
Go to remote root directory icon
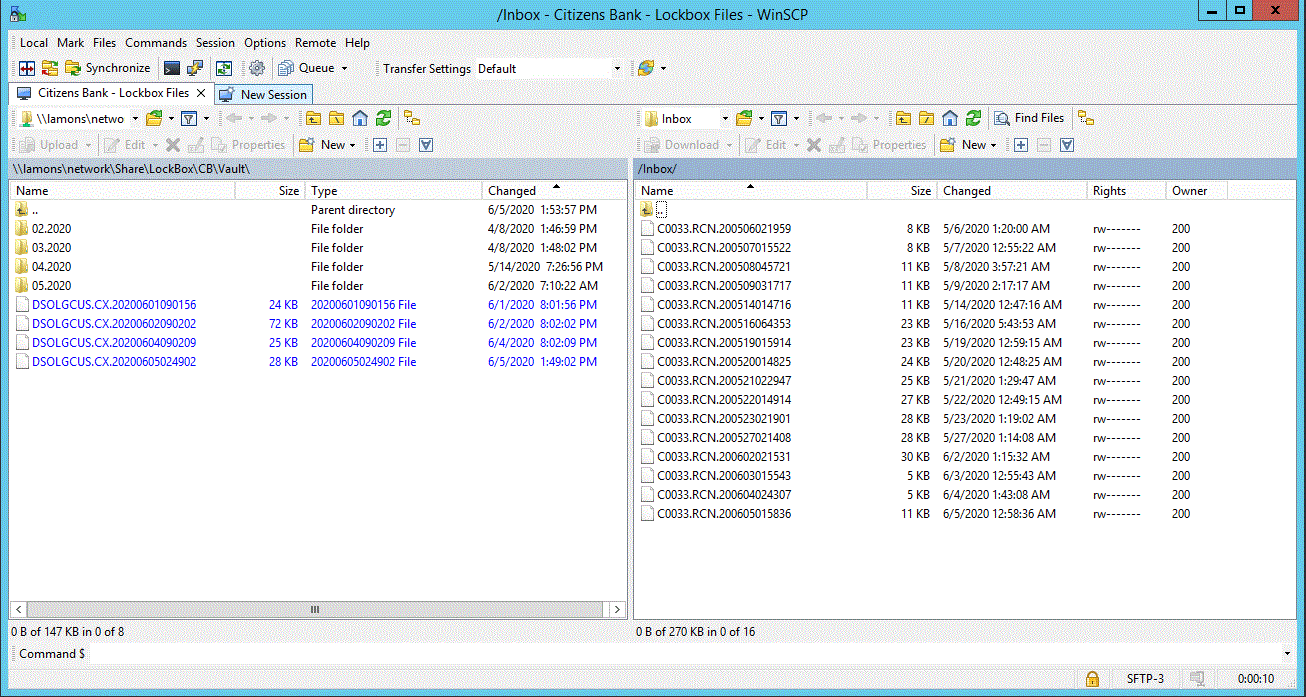coord(927,118)
